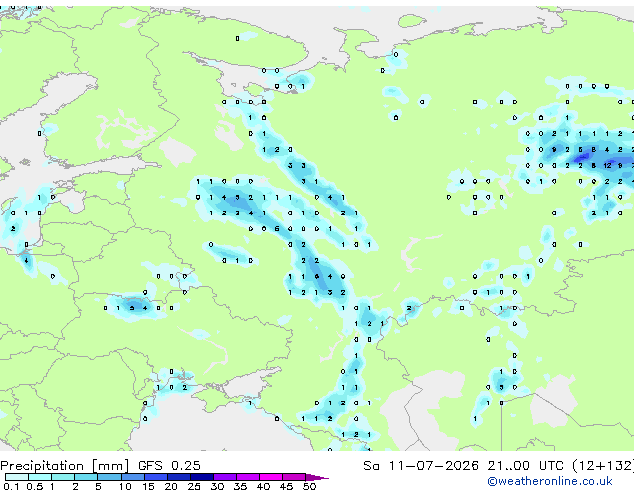Select the 0.1–0.5 mm legend color box
This screenshot has width=634, height=490.
point(17,477)
